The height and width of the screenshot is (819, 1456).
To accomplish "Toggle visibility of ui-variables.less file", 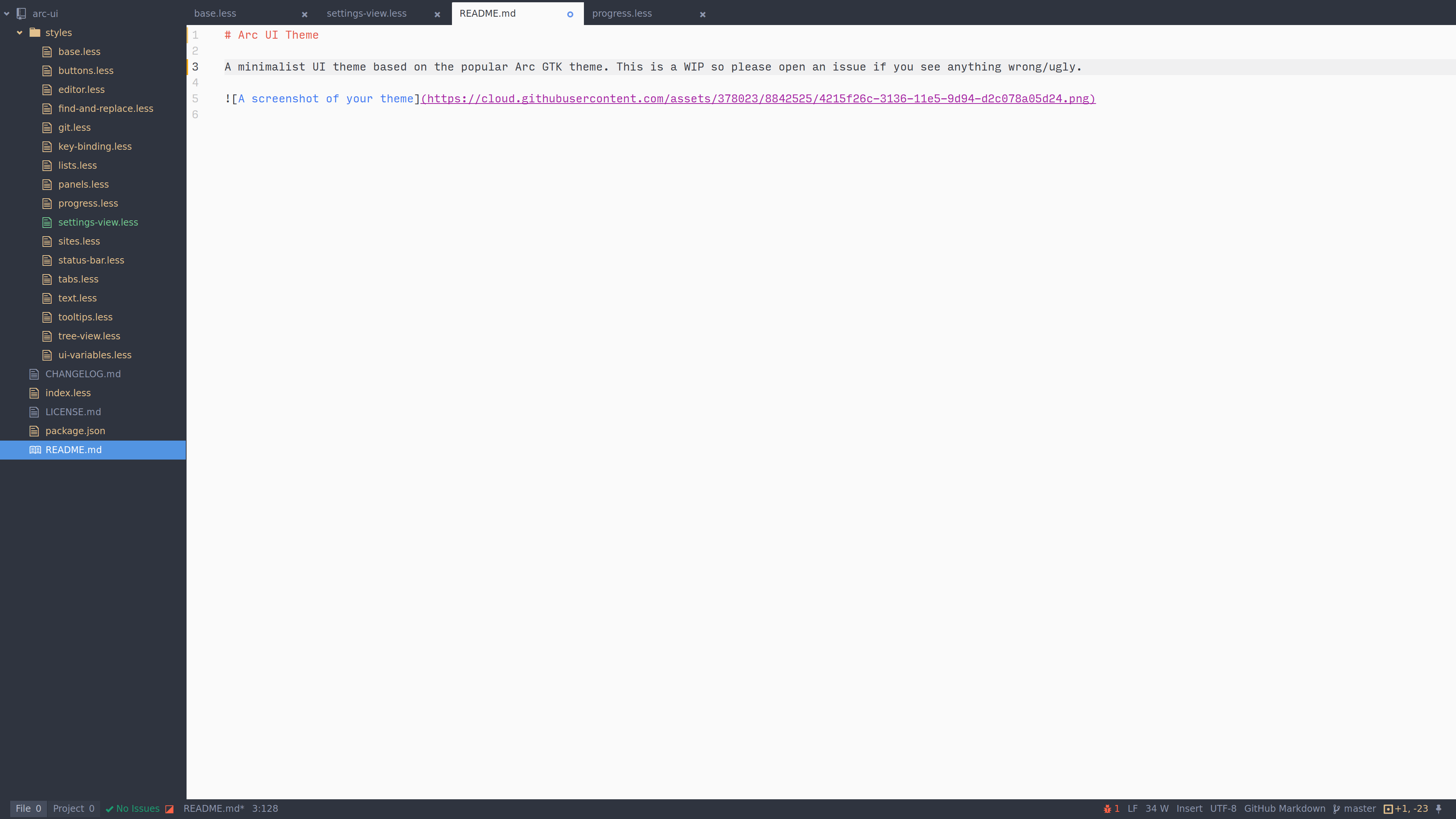I will (x=94, y=354).
